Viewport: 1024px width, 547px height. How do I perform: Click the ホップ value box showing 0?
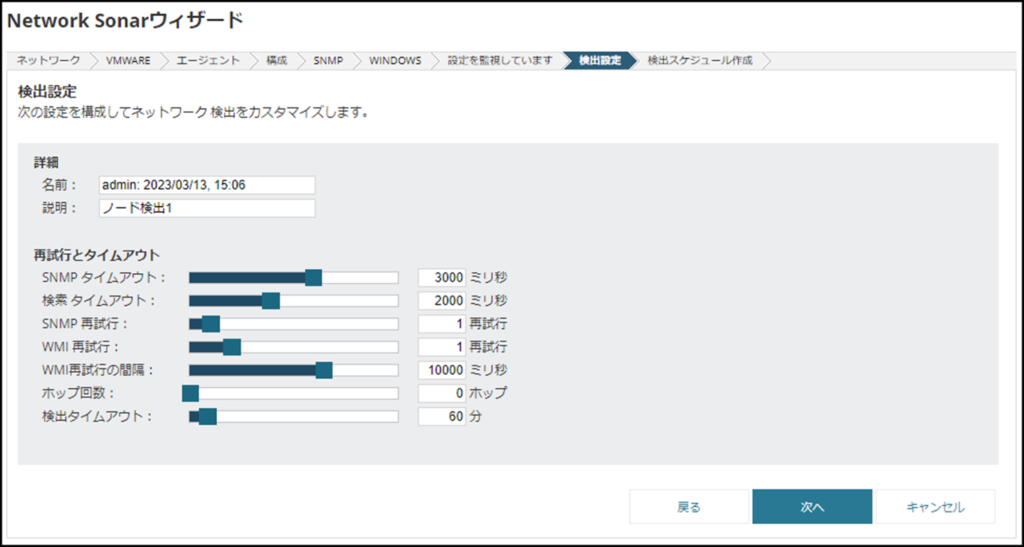coord(442,393)
